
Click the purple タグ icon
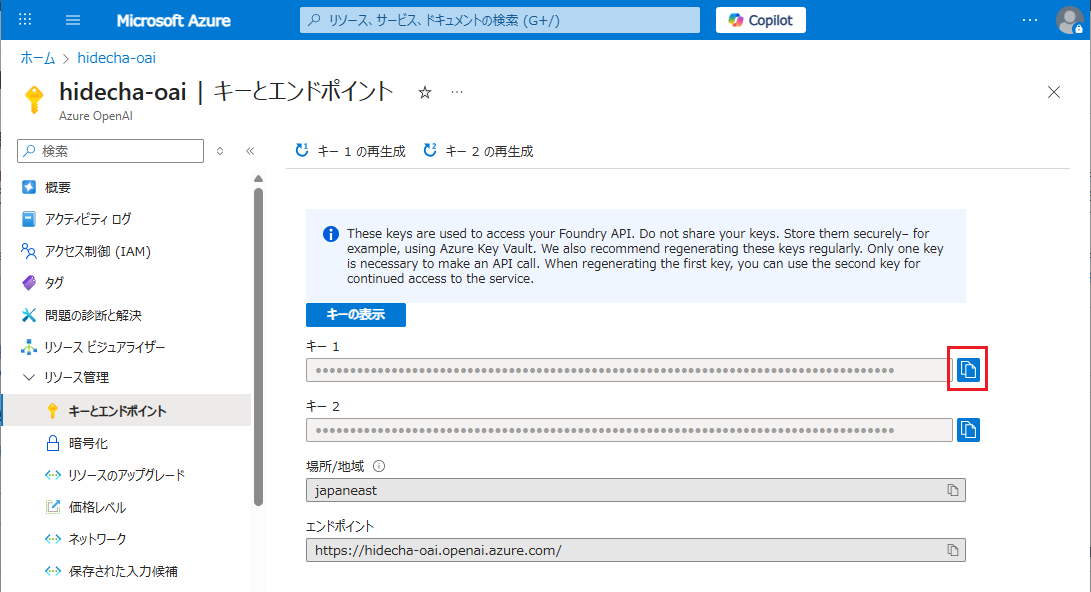coord(29,283)
